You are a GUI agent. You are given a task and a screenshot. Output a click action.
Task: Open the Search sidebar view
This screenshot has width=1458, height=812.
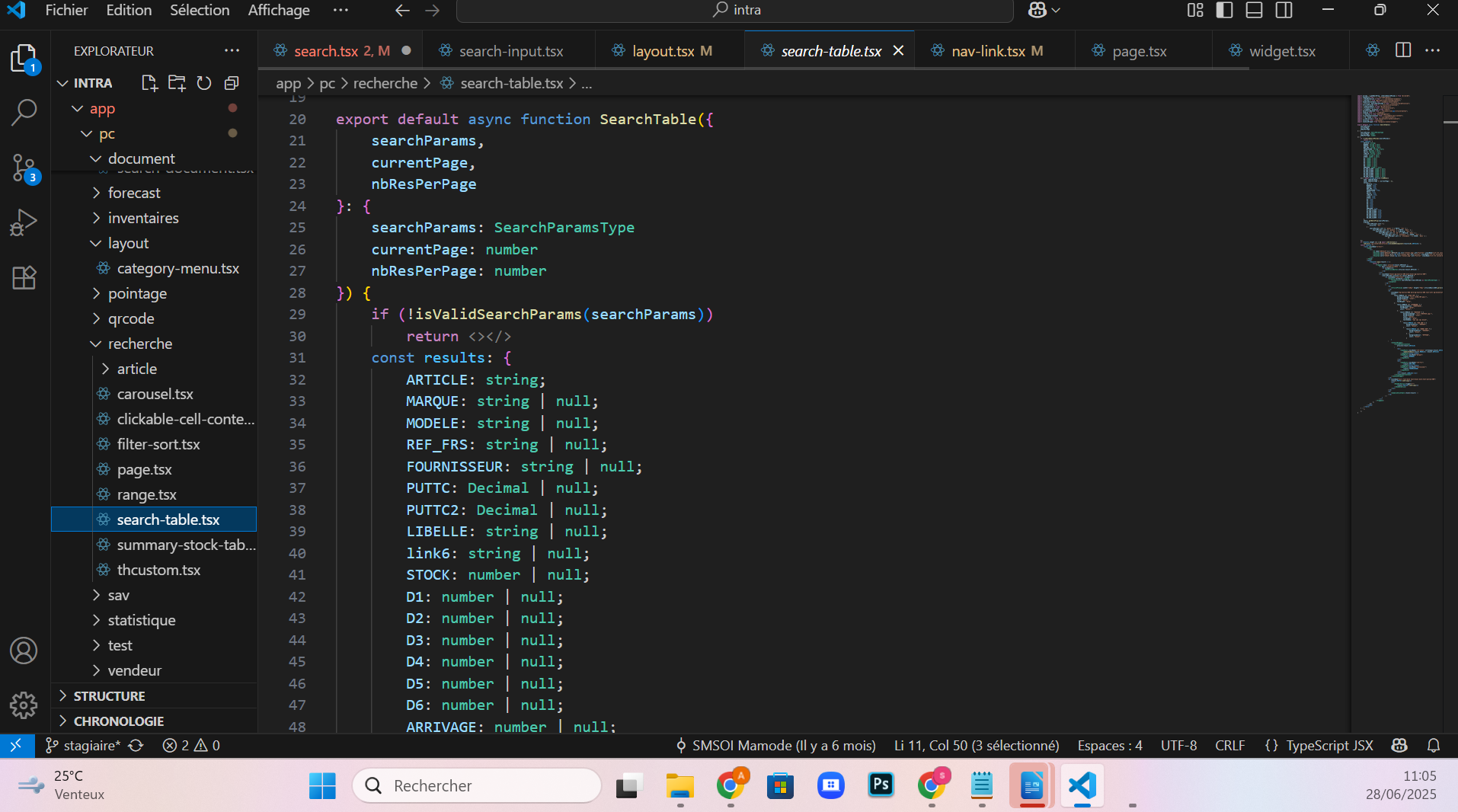point(24,111)
